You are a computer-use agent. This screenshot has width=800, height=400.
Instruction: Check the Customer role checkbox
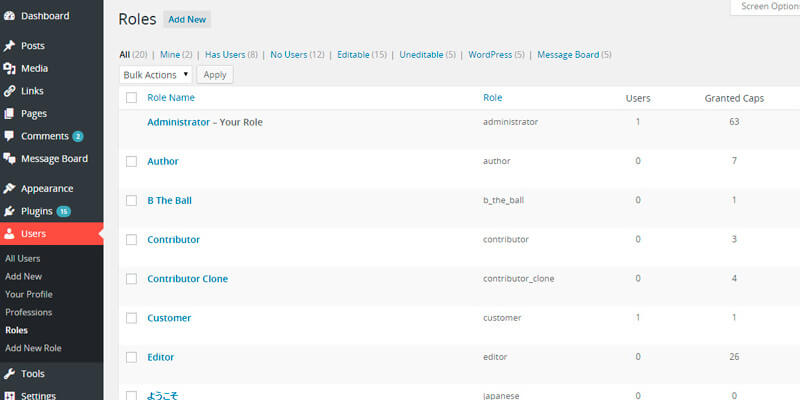coord(132,318)
